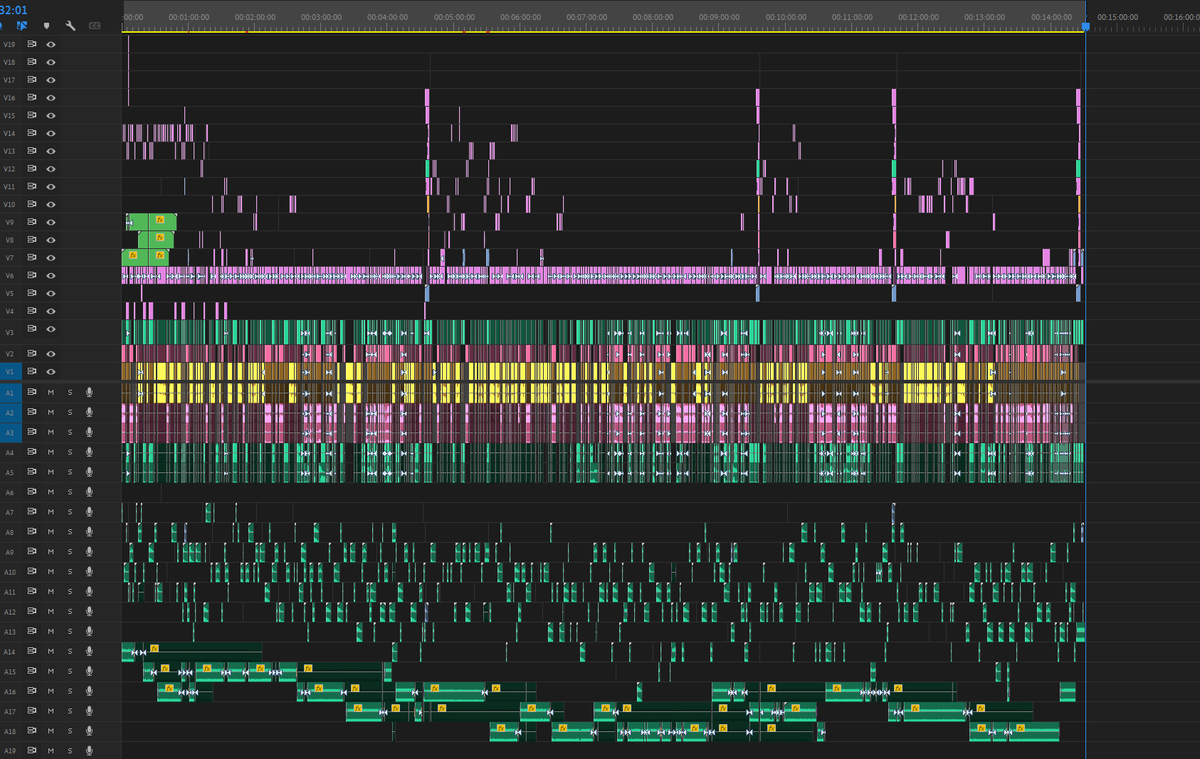Start voice-over record on track A17
Screen dimensions: 1200x759
point(89,711)
